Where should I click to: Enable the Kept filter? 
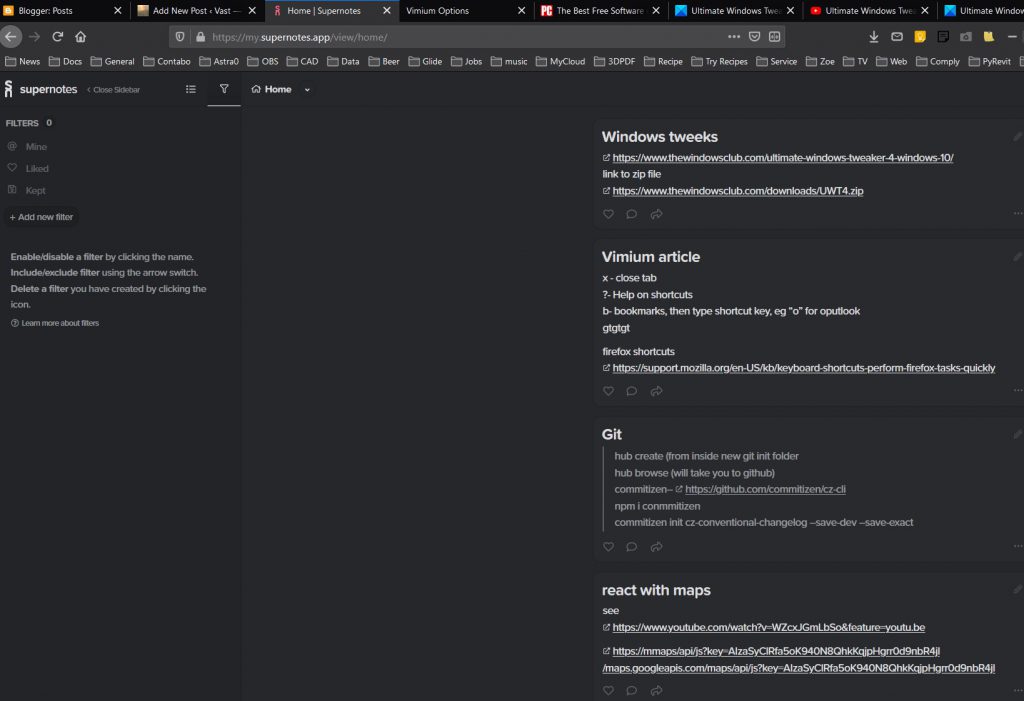[35, 191]
